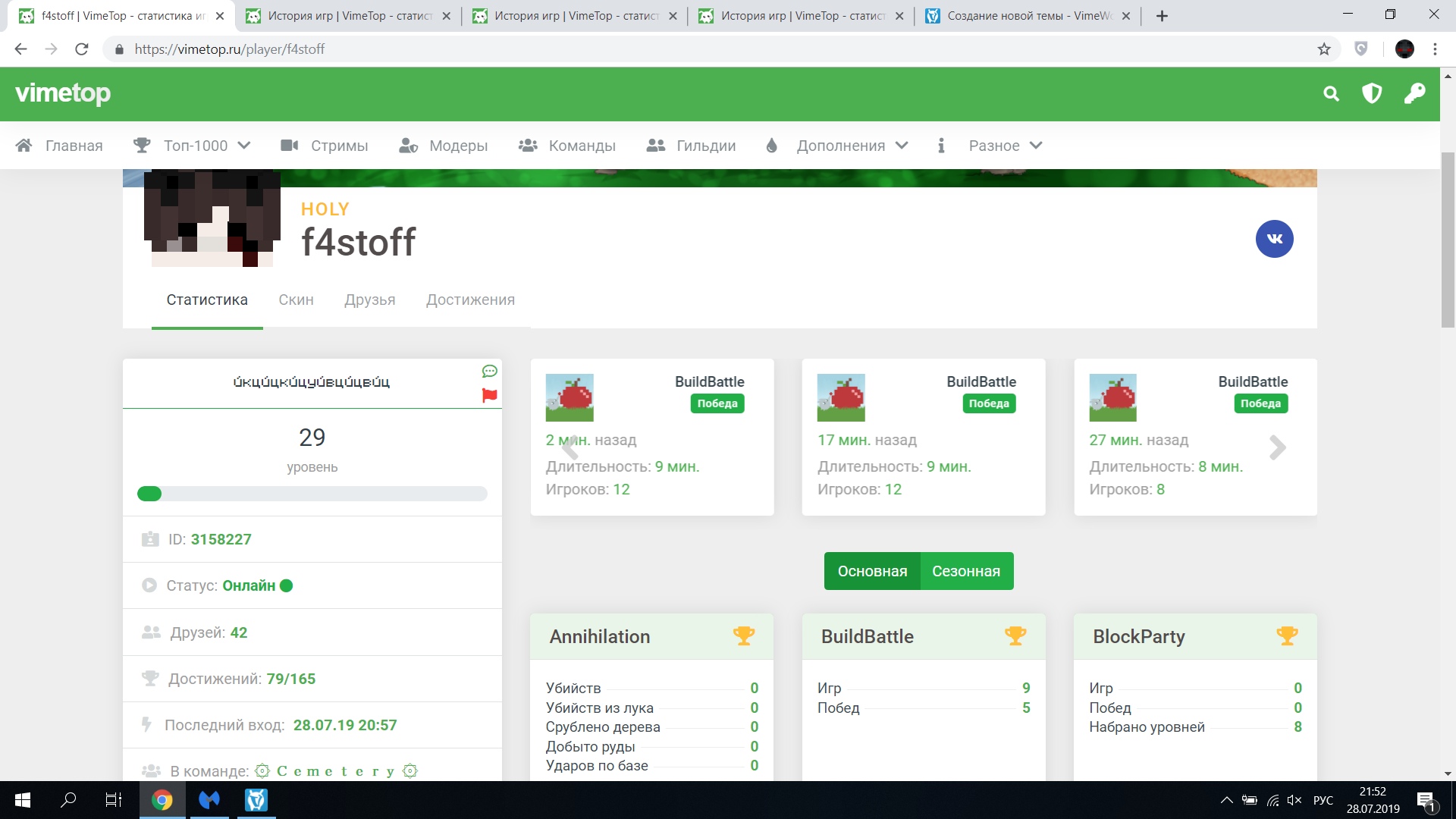
Task: Switch to second История игр tab
Action: coord(575,16)
